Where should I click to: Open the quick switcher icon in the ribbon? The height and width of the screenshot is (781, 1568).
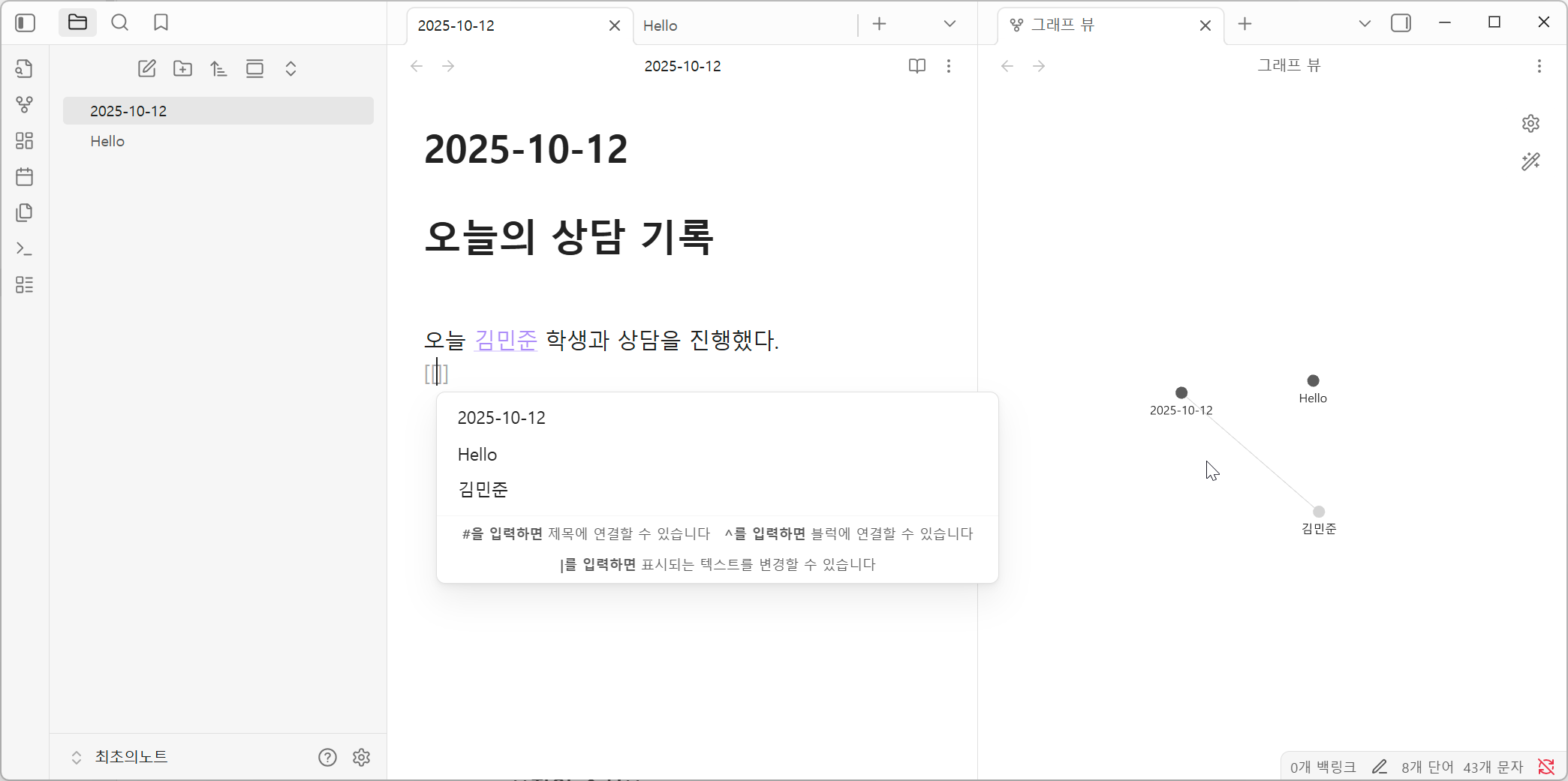point(25,68)
